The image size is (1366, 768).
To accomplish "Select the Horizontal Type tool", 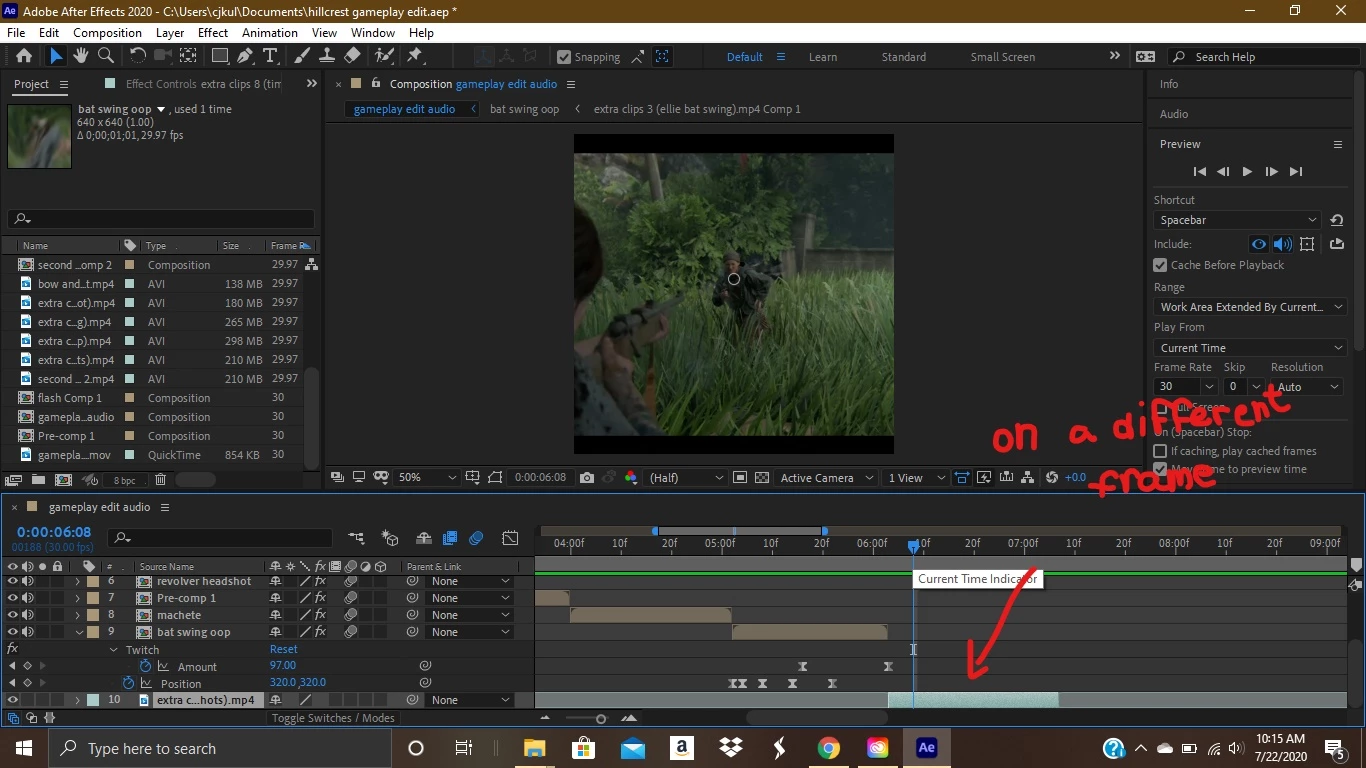I will click(x=270, y=56).
